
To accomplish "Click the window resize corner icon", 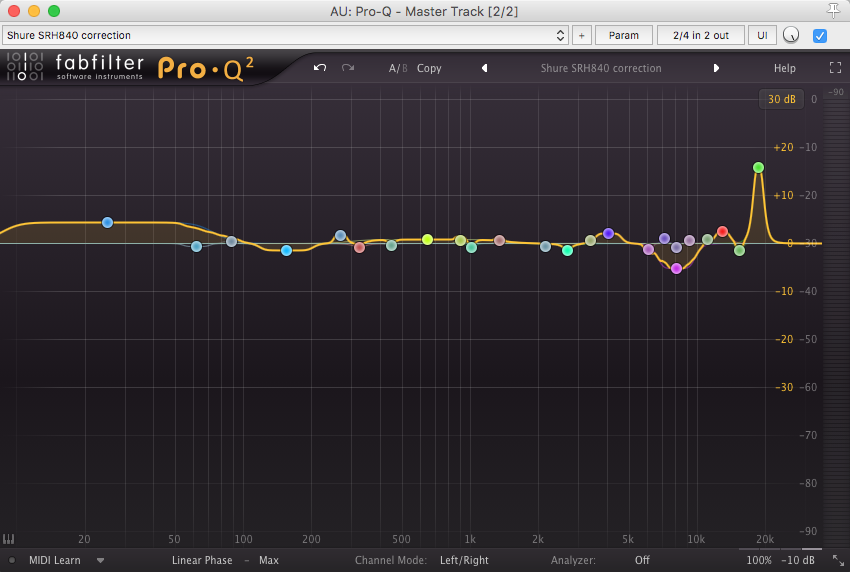I will (838, 560).
